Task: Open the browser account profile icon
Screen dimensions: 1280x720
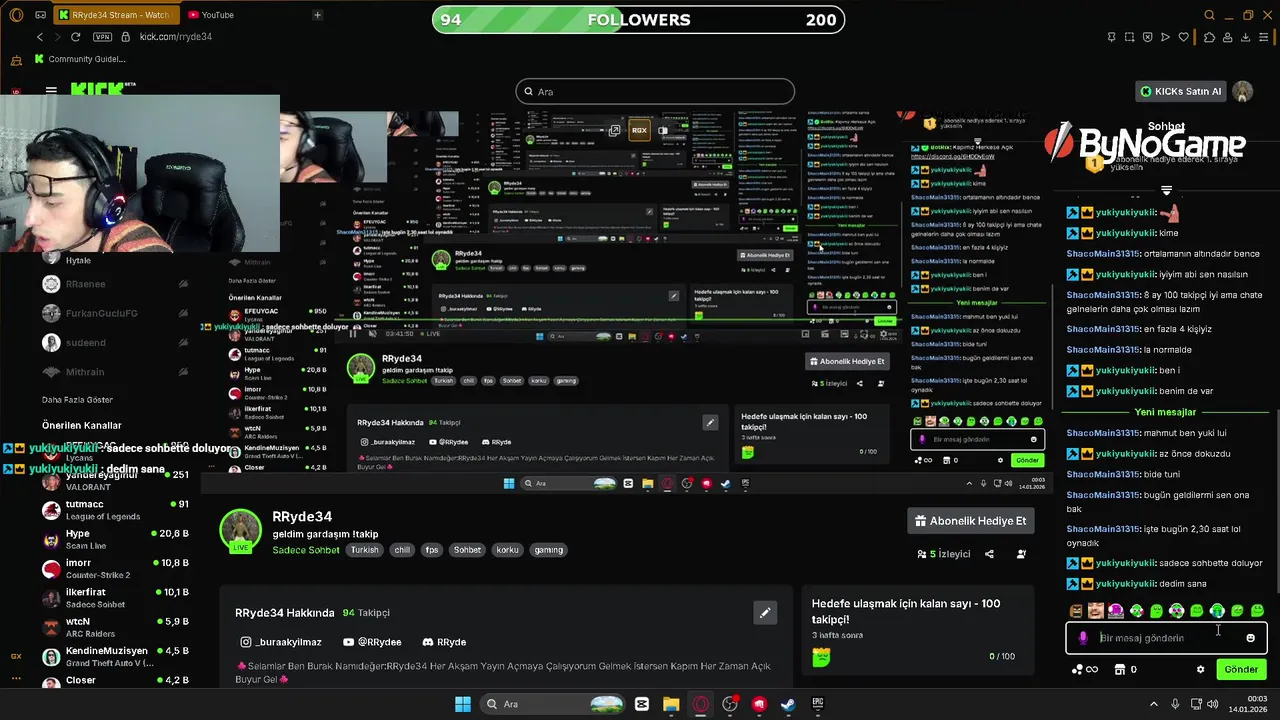Action: [x=1227, y=37]
